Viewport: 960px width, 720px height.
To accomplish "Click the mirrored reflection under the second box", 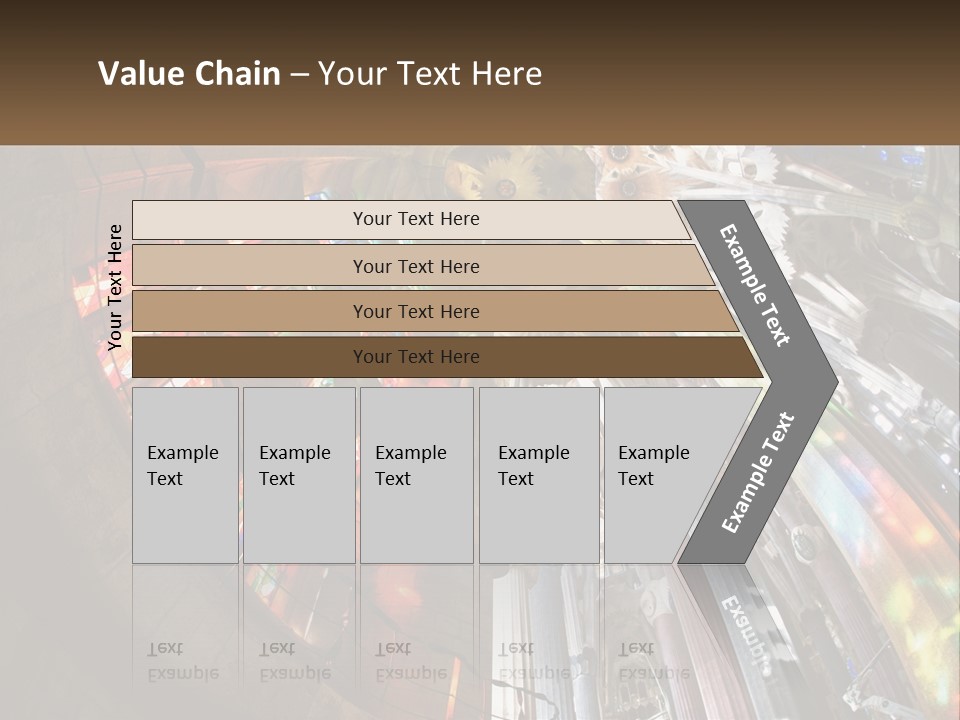I will [x=296, y=661].
